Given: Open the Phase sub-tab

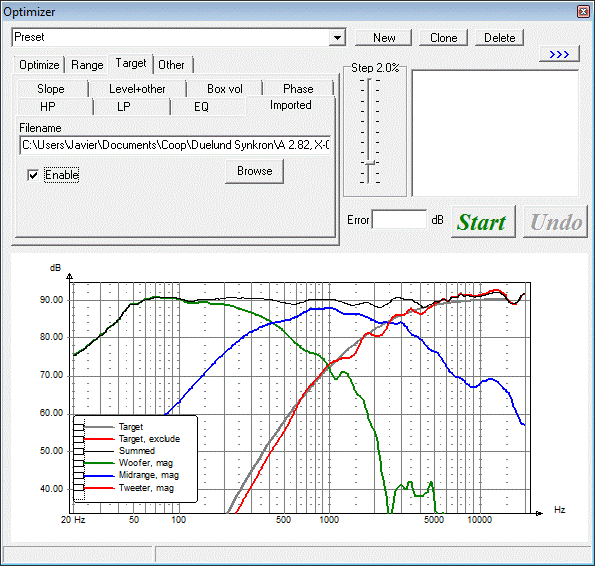Looking at the screenshot, I should pyautogui.click(x=298, y=89).
